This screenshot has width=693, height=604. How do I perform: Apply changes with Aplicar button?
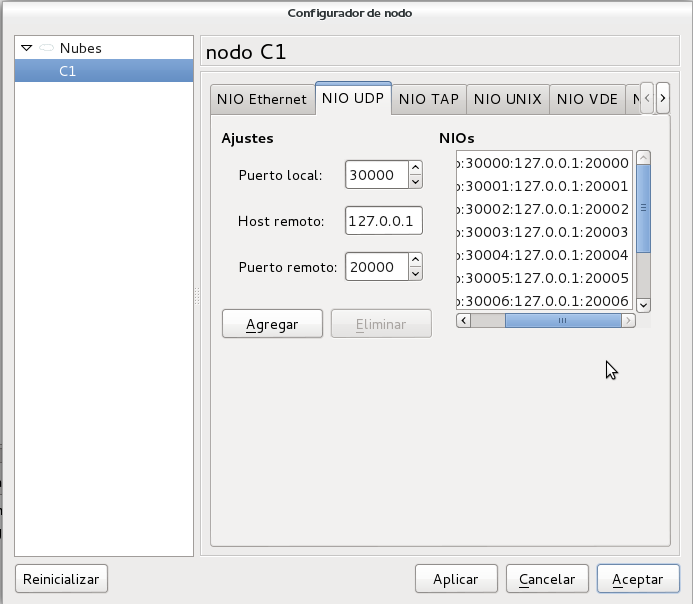[x=456, y=579]
